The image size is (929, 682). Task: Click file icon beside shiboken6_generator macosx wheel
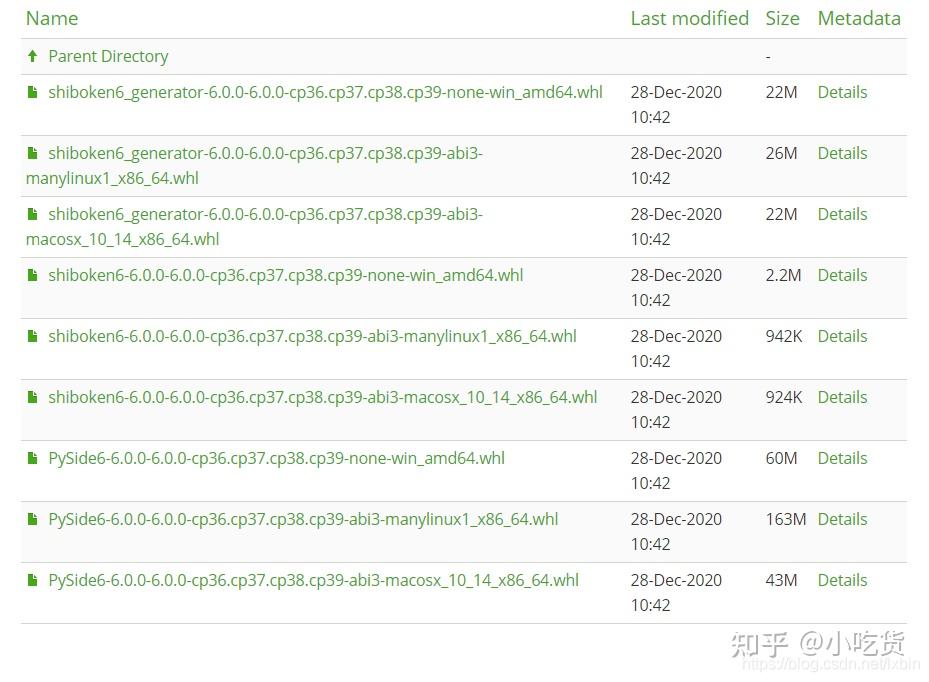[33, 214]
